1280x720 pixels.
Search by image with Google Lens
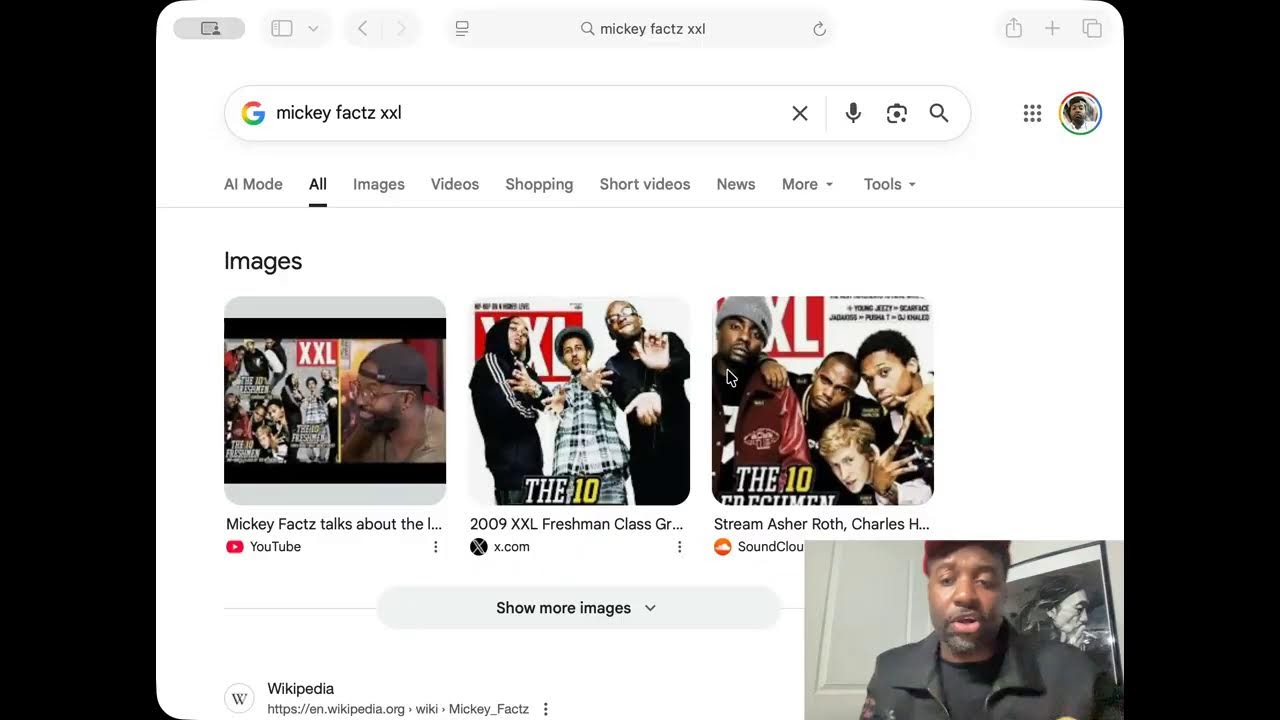coord(897,114)
